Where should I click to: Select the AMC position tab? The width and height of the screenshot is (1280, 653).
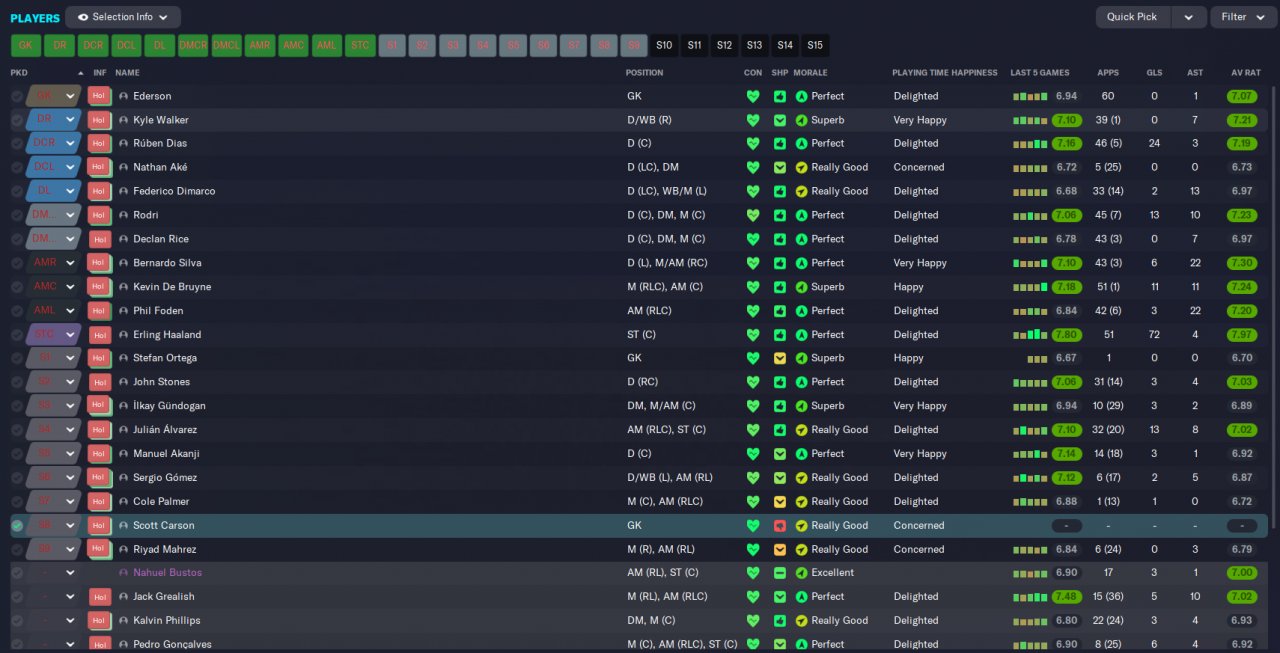pos(293,45)
